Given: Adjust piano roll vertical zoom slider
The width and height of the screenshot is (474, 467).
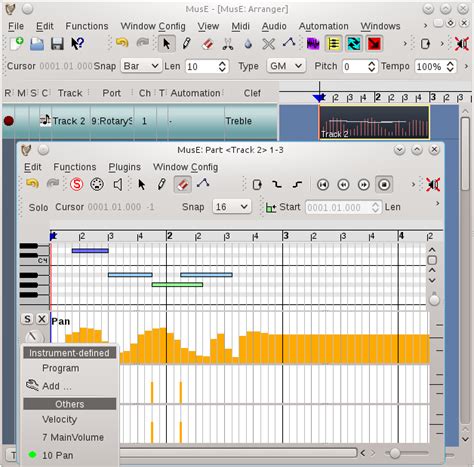Looking at the screenshot, I should tap(434, 299).
